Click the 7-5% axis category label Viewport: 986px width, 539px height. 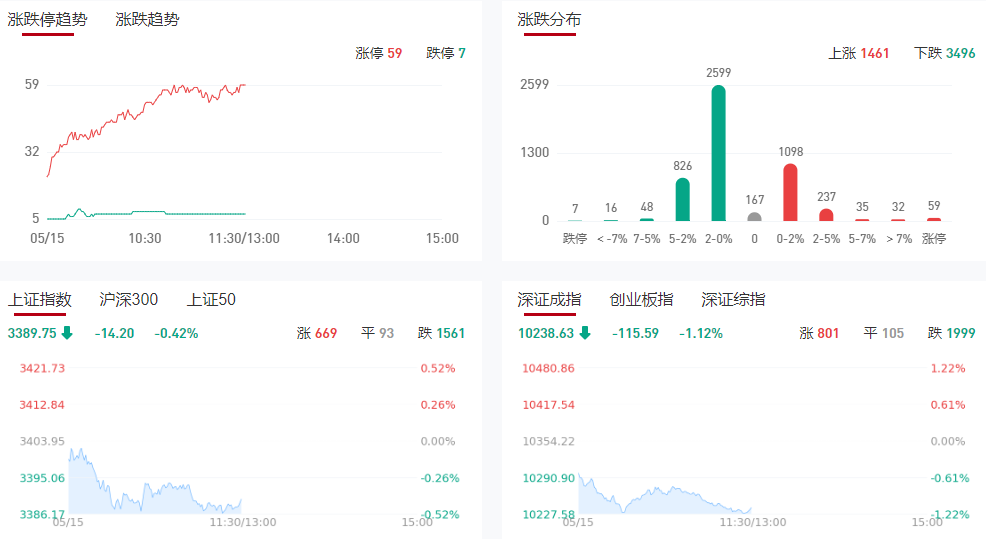click(646, 239)
